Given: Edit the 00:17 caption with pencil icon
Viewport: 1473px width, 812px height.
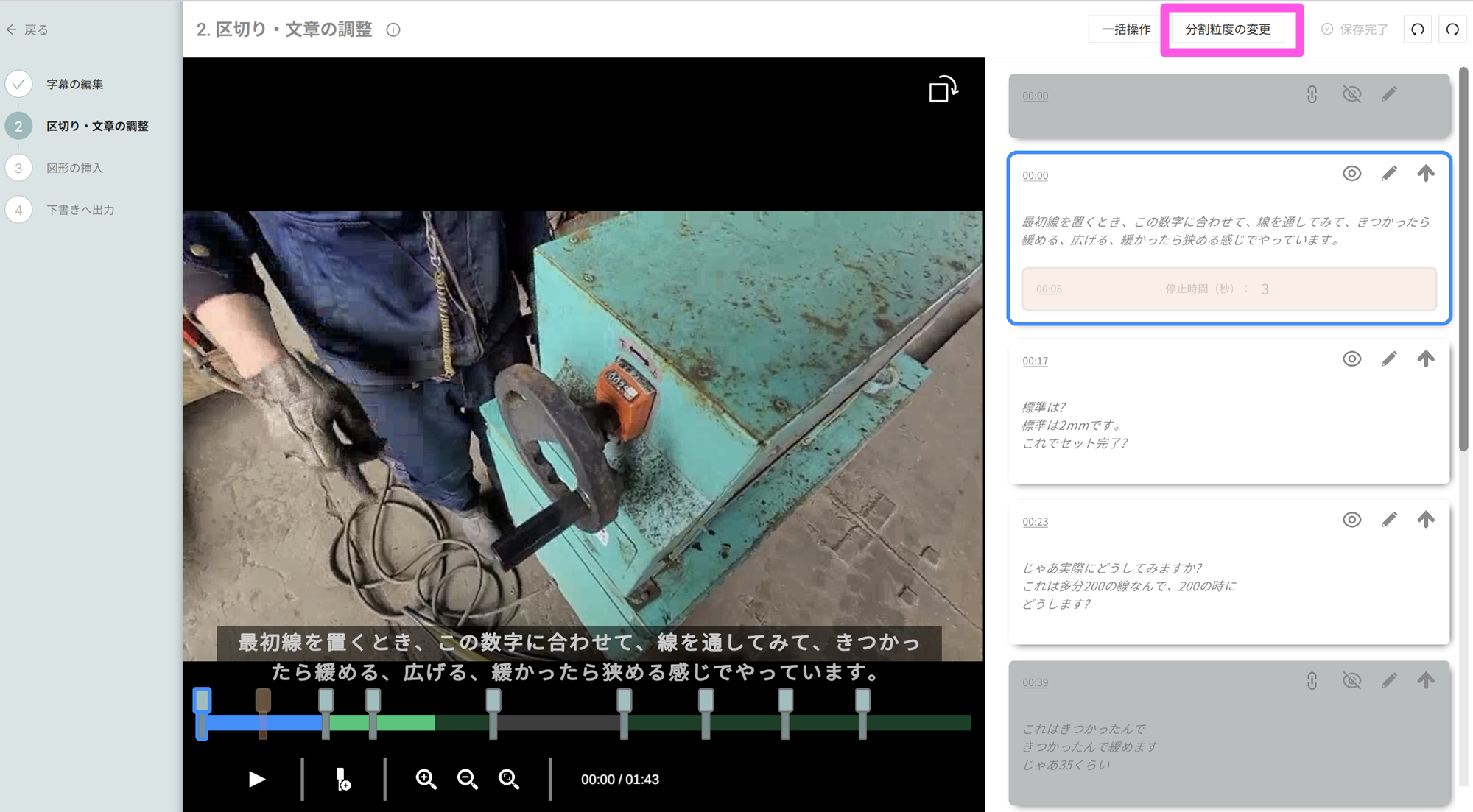Looking at the screenshot, I should pos(1388,359).
